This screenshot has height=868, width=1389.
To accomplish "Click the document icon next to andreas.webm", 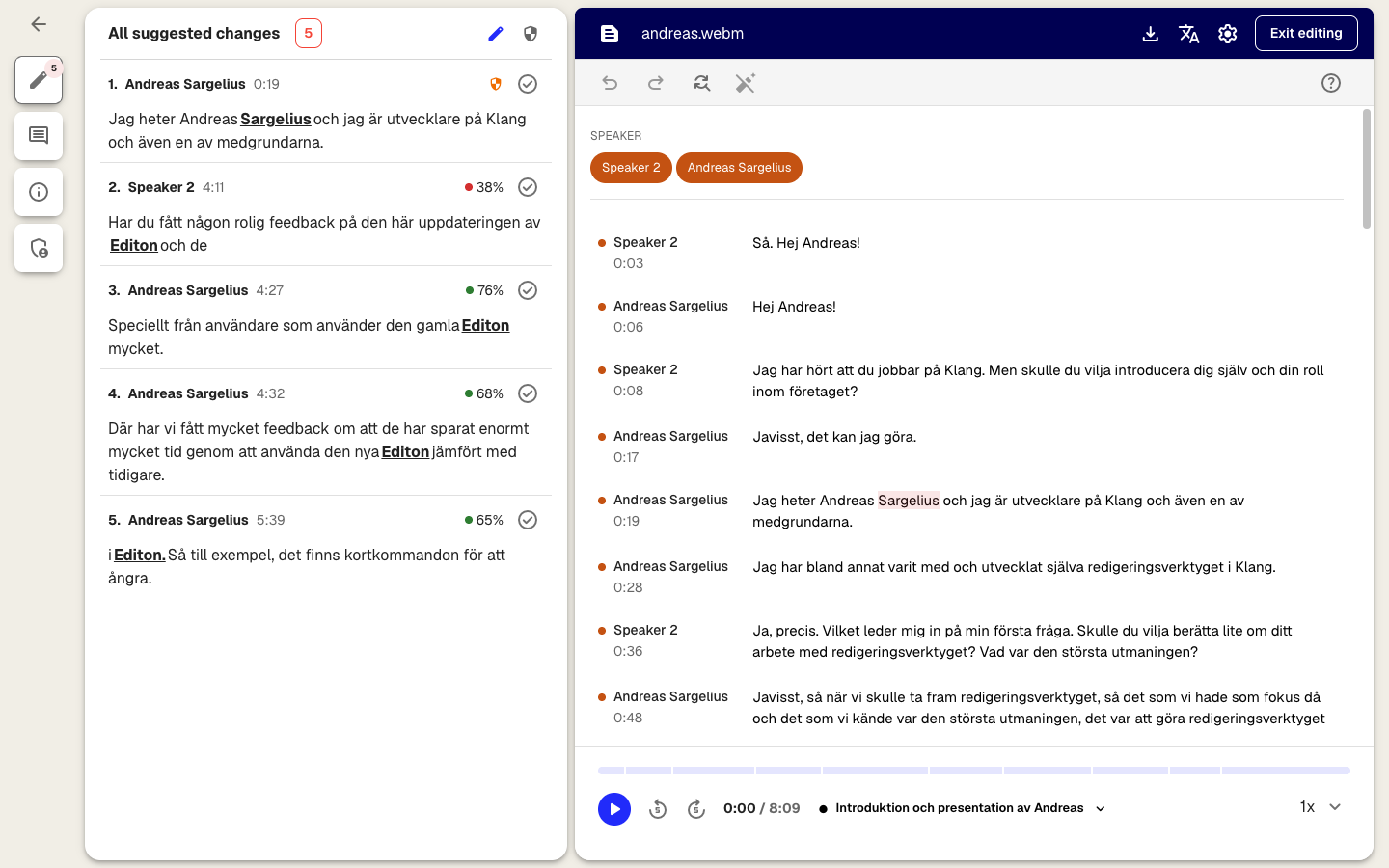I will pos(610,34).
